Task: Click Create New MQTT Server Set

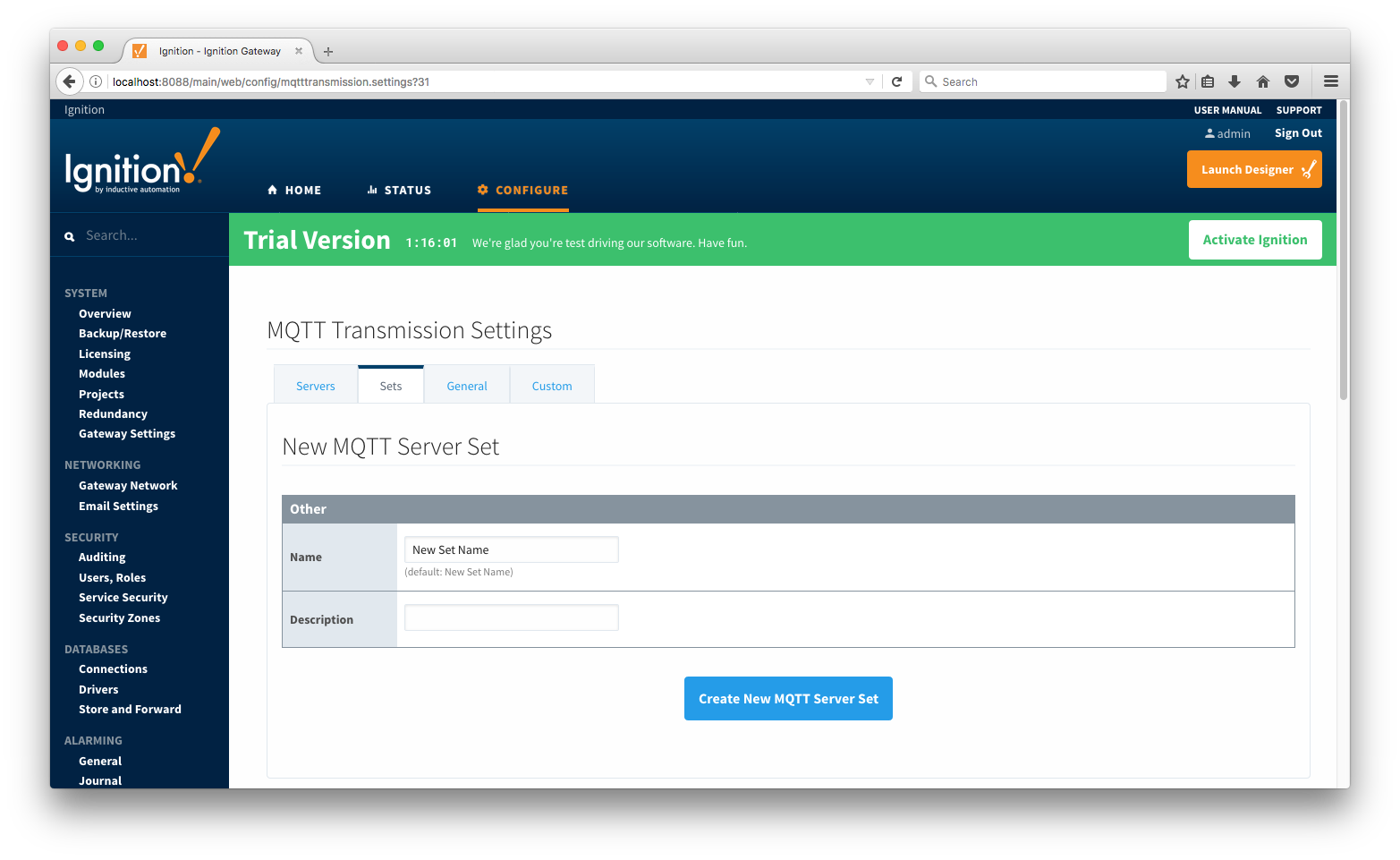Action: (x=788, y=698)
